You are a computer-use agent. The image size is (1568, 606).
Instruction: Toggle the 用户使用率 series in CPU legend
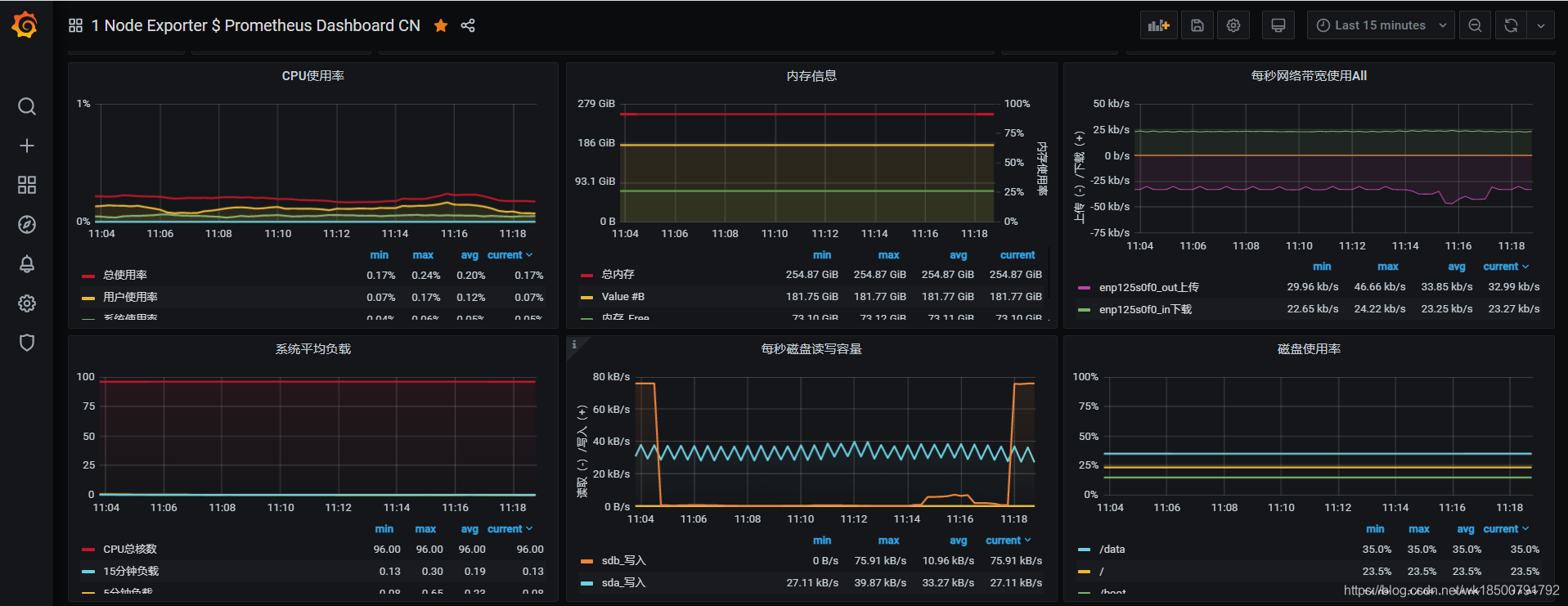pos(130,298)
